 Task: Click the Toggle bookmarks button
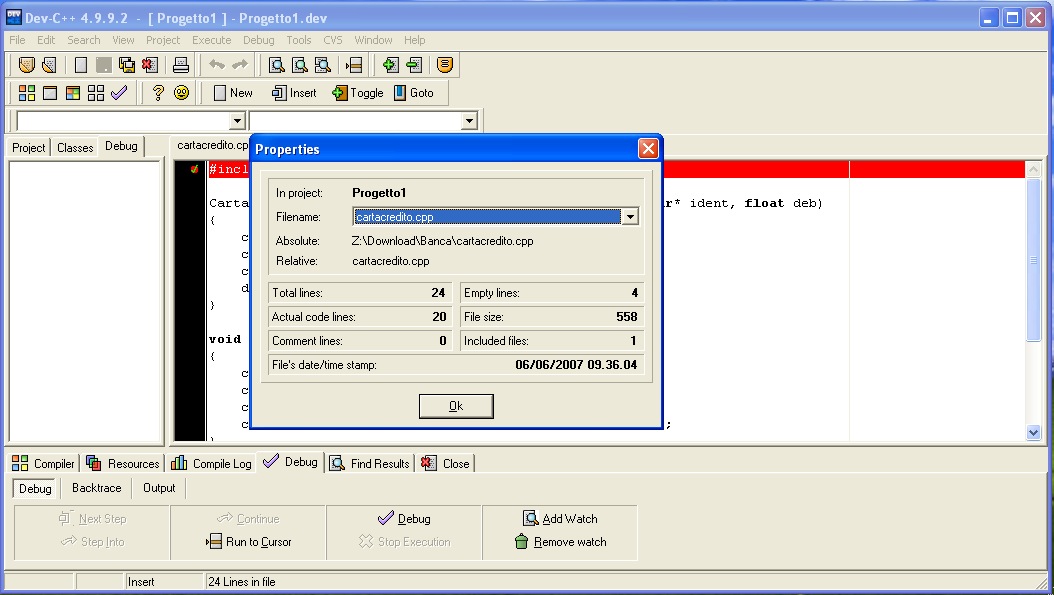(x=357, y=93)
